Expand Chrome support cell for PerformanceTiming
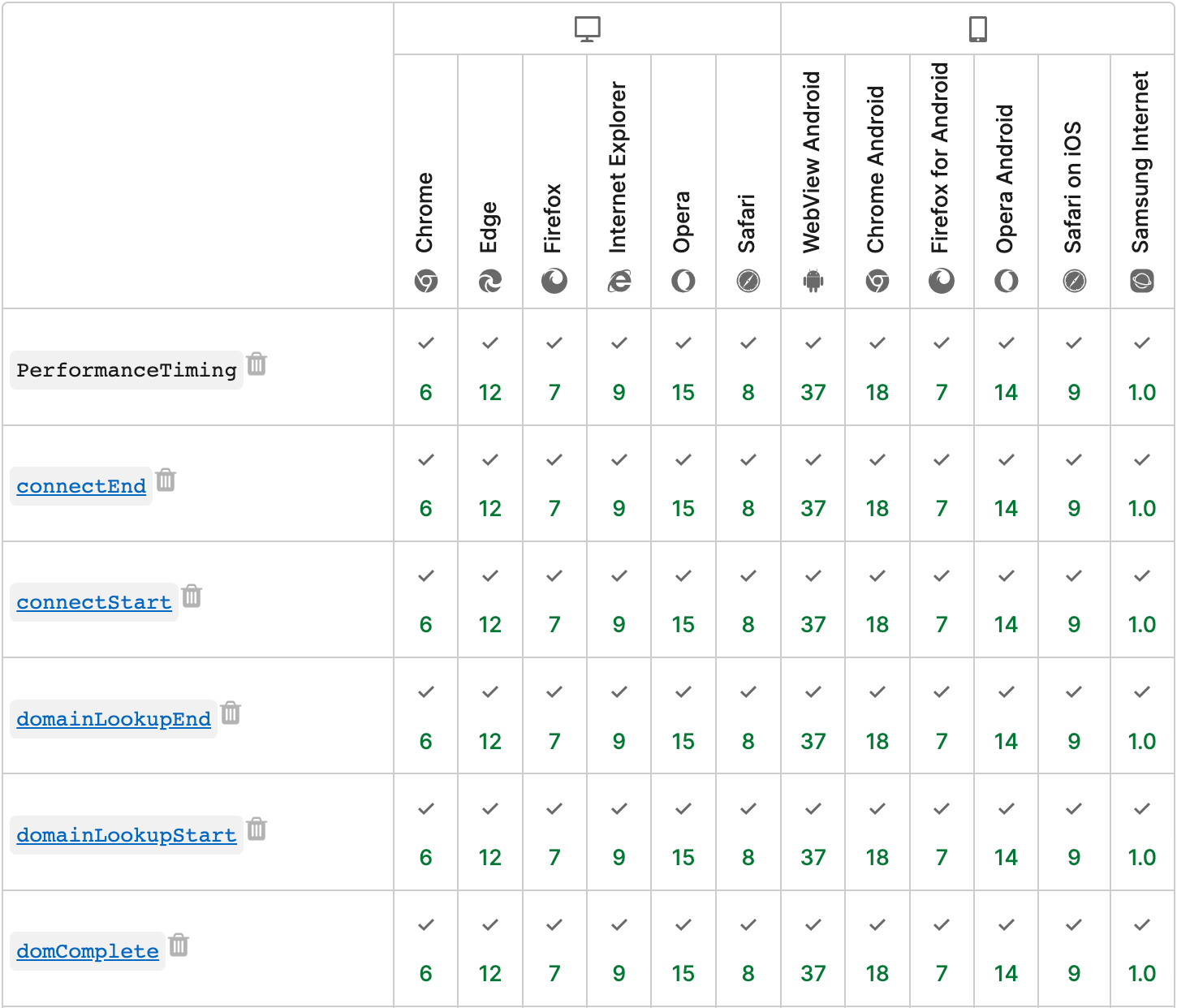The image size is (1177, 1008). click(x=425, y=367)
